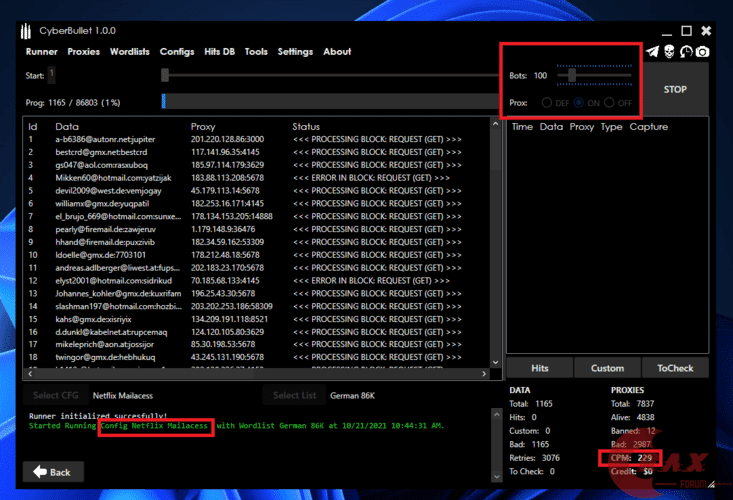This screenshot has height=500, width=733.
Task: Click the 'Prog: 1165 / 86803' label
Action: tap(73, 103)
